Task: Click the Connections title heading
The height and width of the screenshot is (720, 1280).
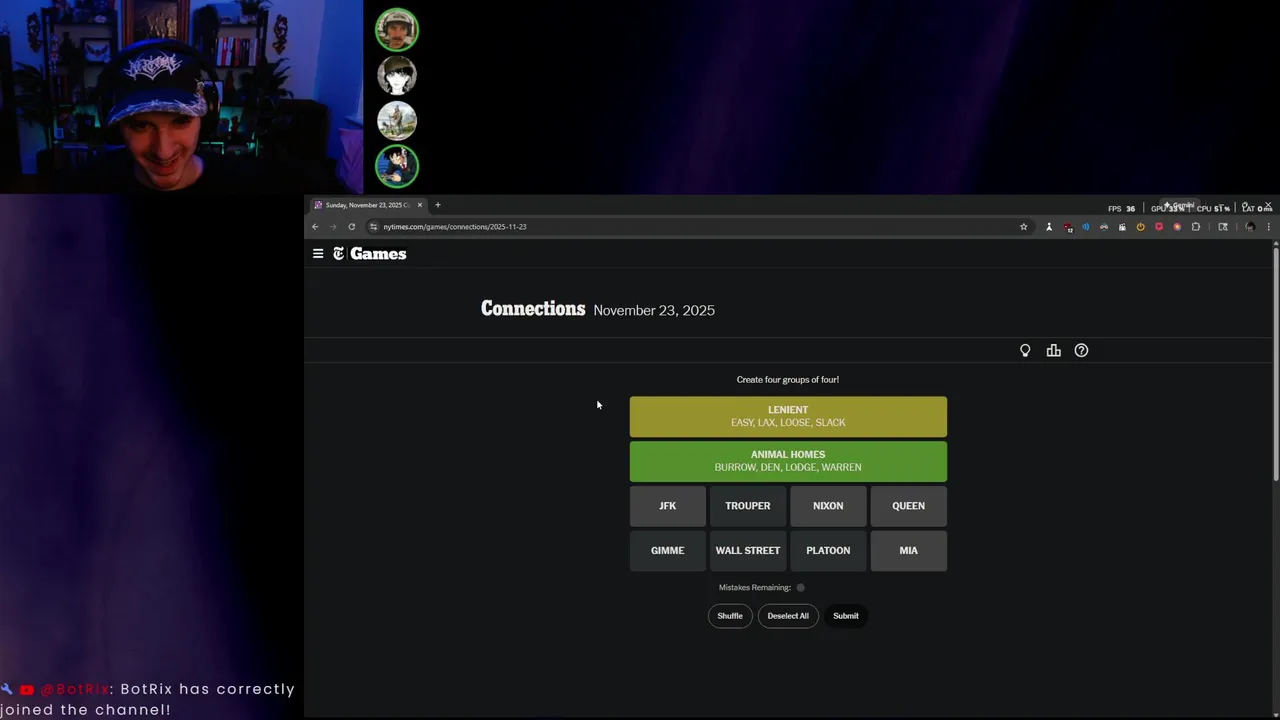Action: tap(533, 309)
